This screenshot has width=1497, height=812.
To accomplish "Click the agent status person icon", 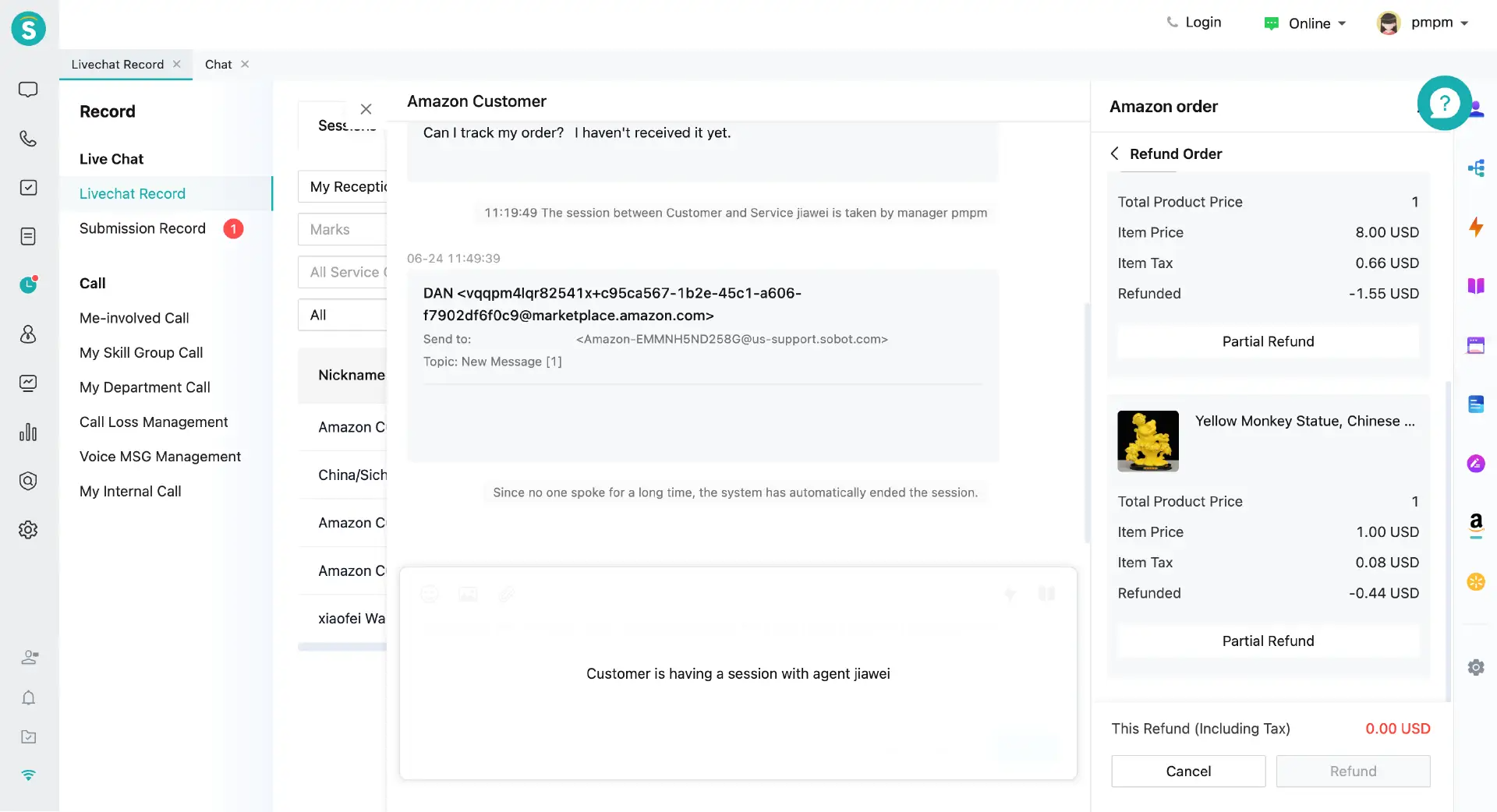I will [x=30, y=658].
